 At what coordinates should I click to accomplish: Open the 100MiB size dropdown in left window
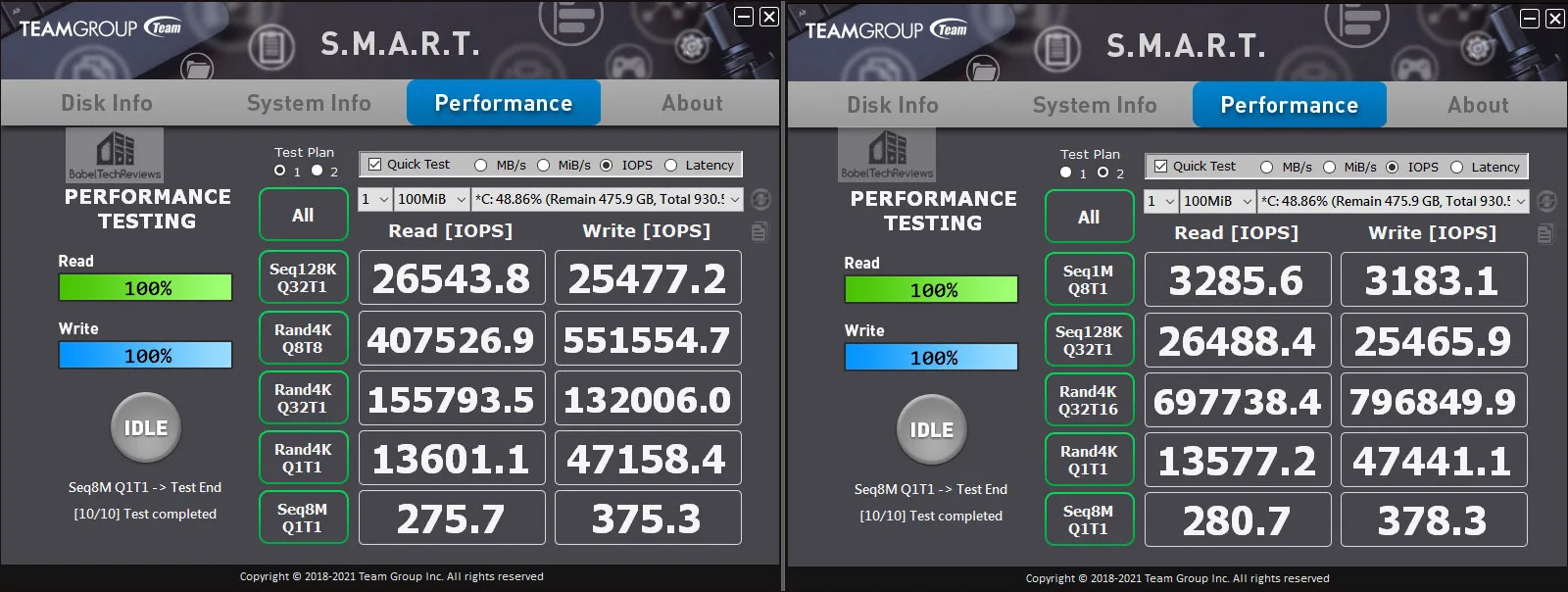pos(432,199)
